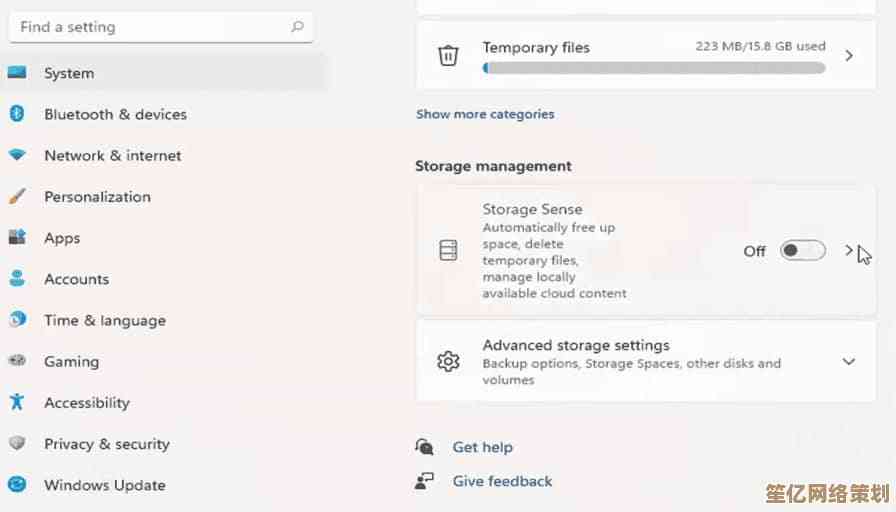Image resolution: width=896 pixels, height=512 pixels.
Task: Open the Apps settings page
Action: (62, 238)
